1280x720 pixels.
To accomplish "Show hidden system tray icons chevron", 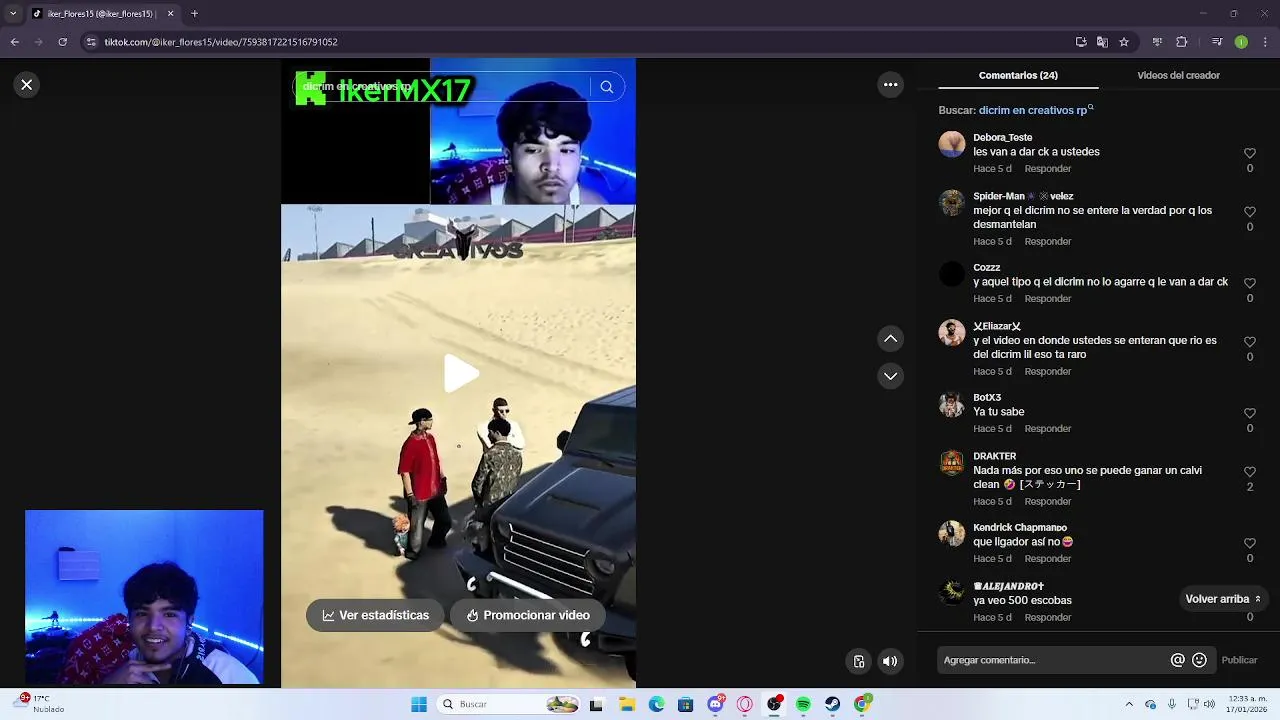I will [x=1129, y=705].
